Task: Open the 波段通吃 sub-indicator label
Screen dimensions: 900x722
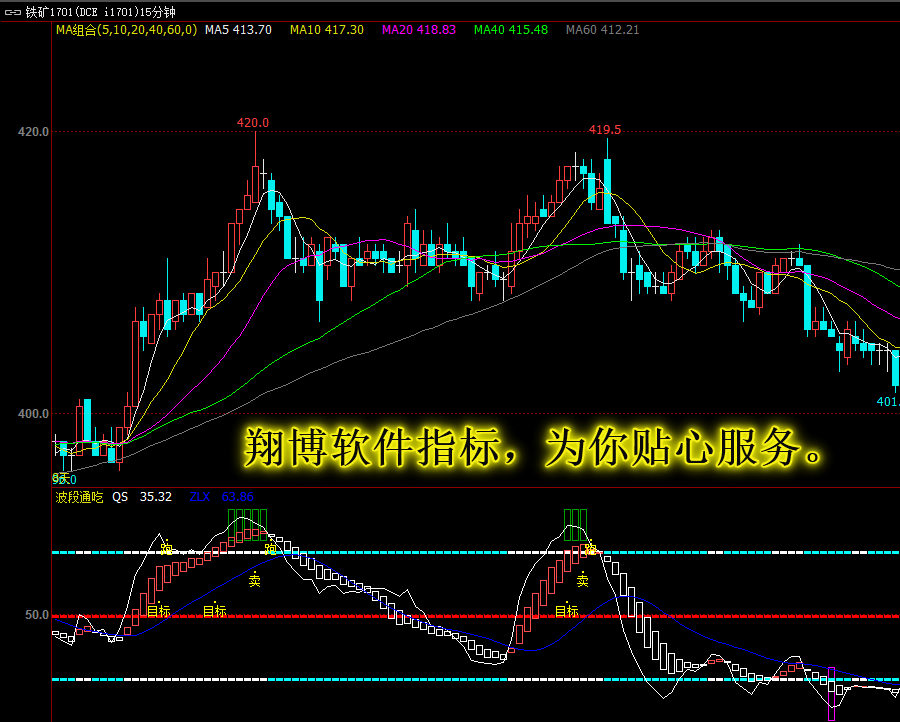Action: point(79,497)
